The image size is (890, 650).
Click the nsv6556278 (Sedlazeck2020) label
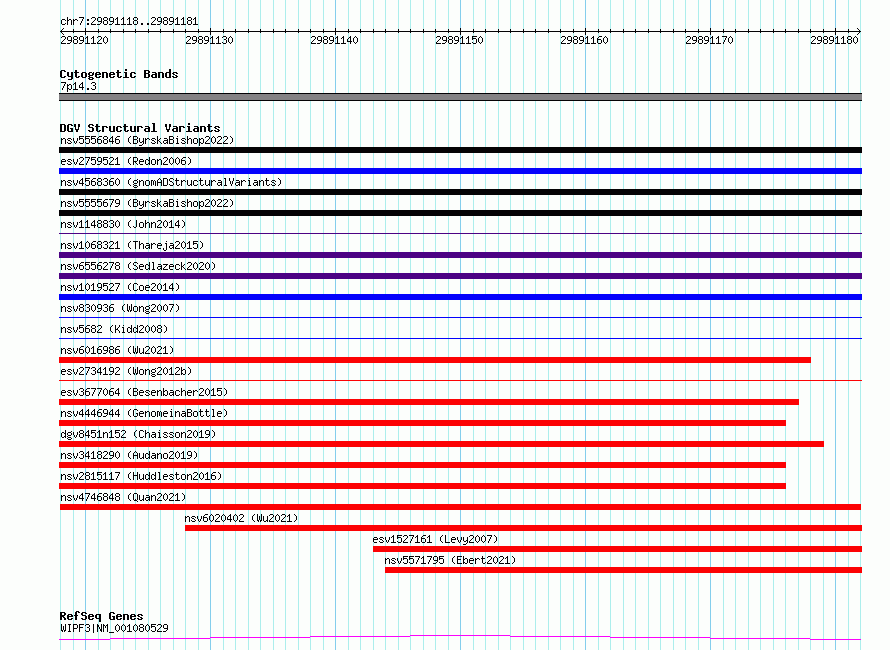tap(138, 266)
